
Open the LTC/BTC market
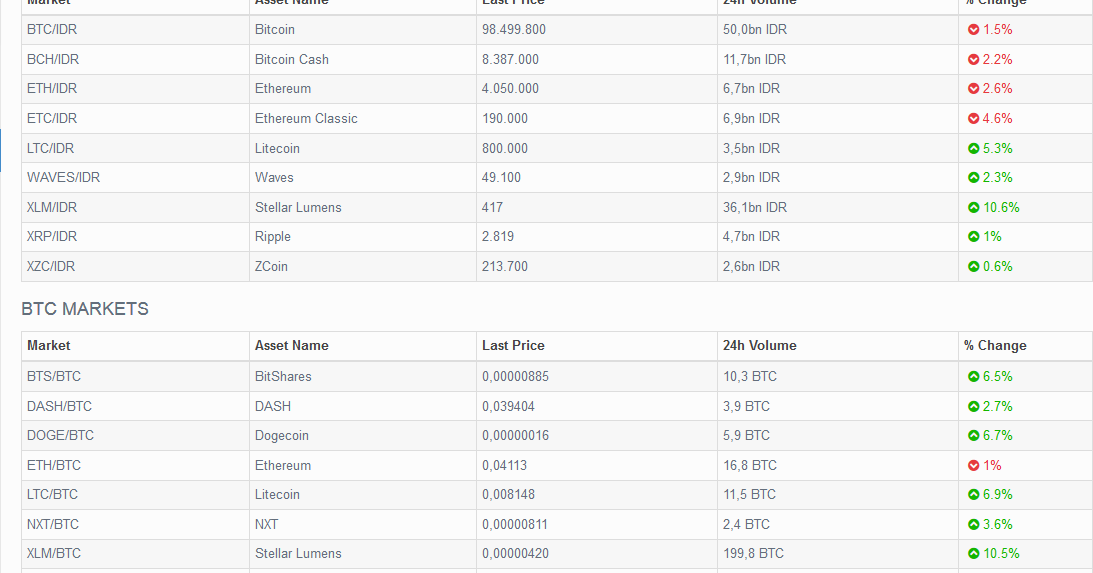52,494
